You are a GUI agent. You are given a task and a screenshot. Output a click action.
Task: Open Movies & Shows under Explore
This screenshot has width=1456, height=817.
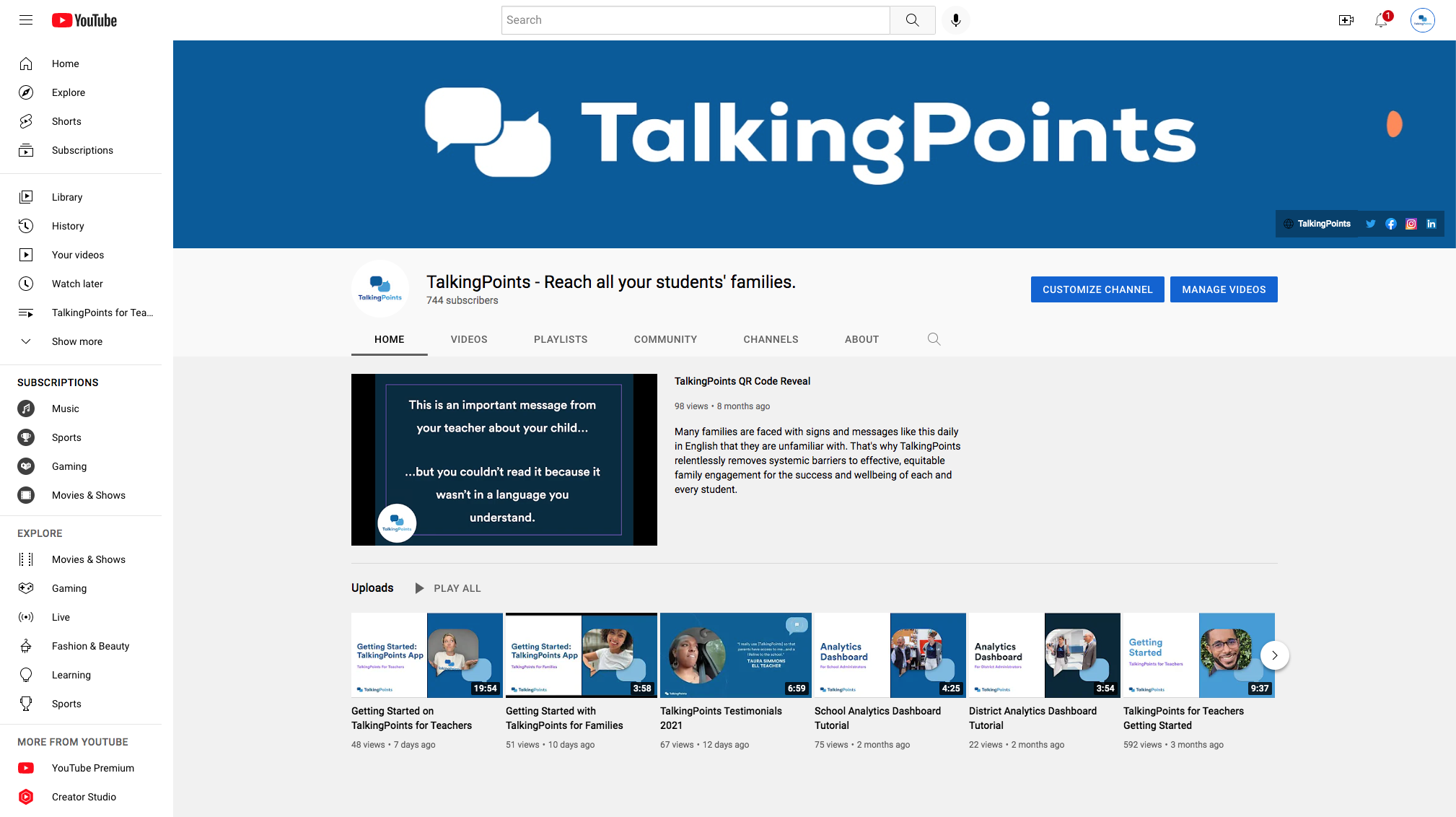(x=81, y=559)
